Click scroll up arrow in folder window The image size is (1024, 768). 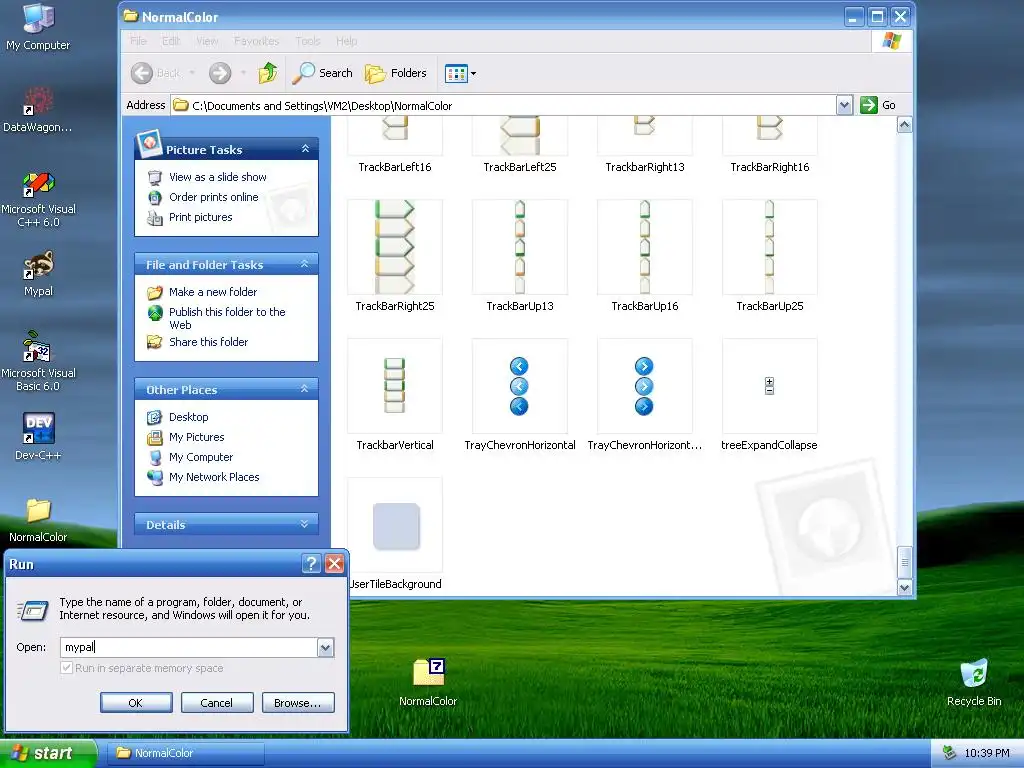point(904,125)
